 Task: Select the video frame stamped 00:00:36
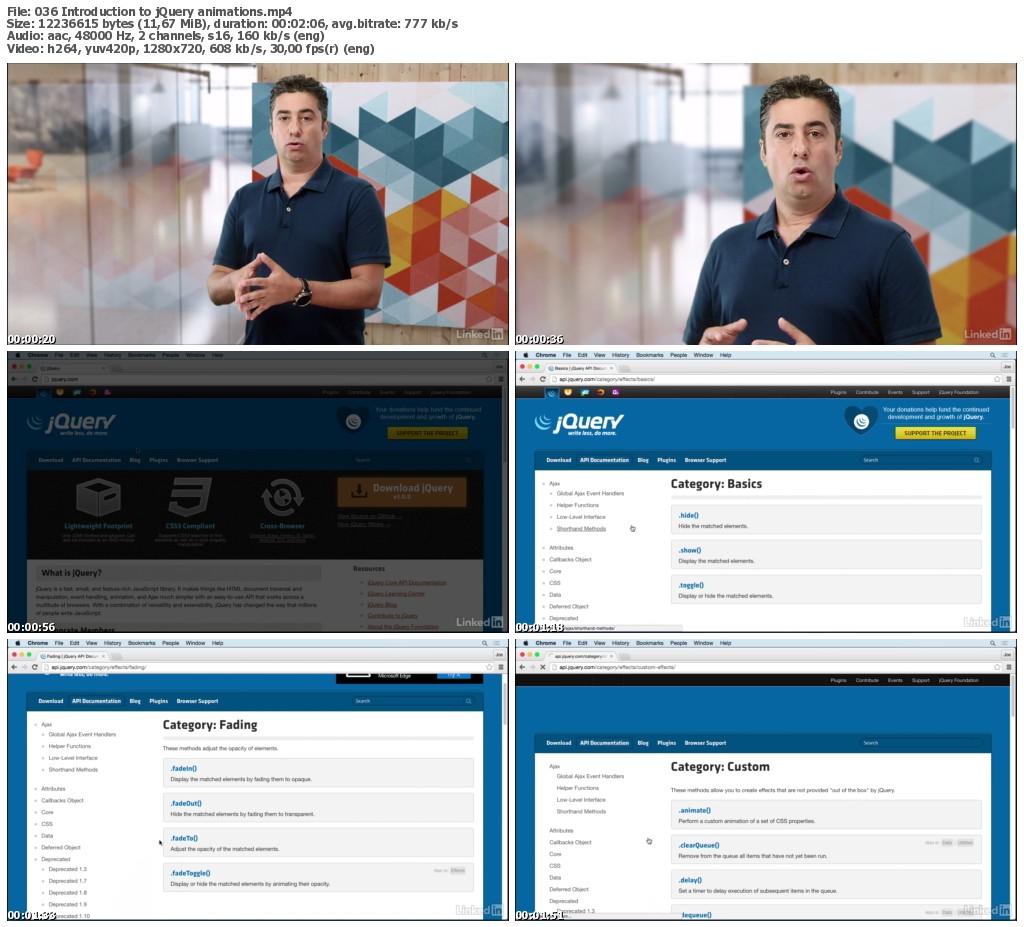pyautogui.click(x=766, y=204)
